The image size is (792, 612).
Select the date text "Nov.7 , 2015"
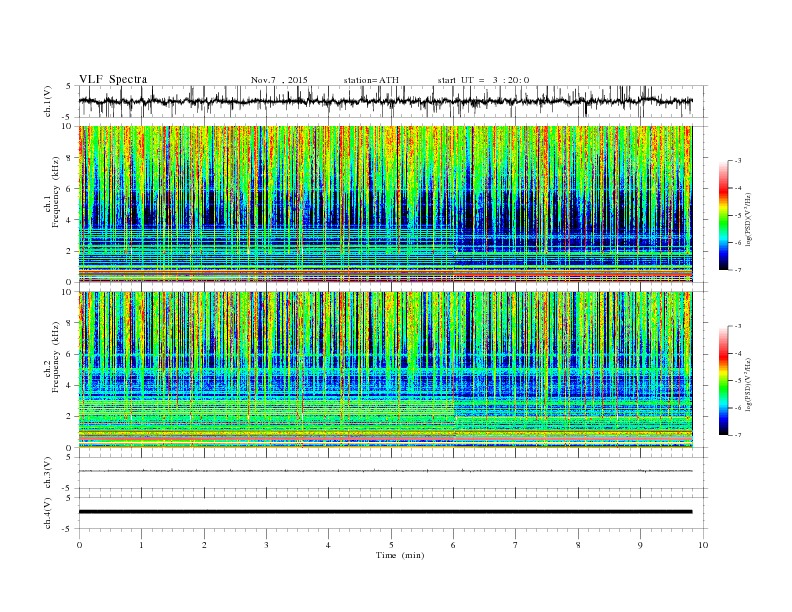click(x=279, y=80)
